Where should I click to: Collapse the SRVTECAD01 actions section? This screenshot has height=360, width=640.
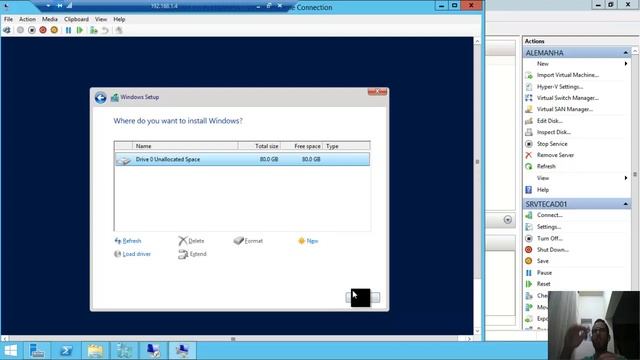tap(626, 204)
